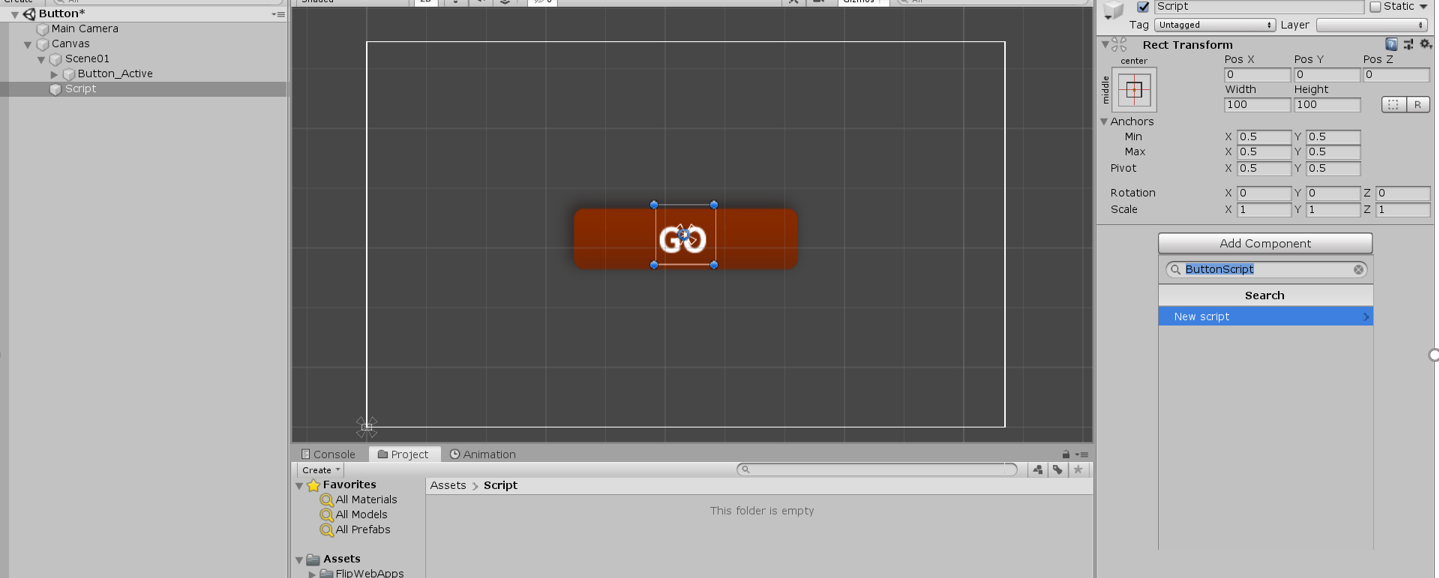Collapse the Canvas tree node
This screenshot has height=578, width=1439.
[x=28, y=44]
